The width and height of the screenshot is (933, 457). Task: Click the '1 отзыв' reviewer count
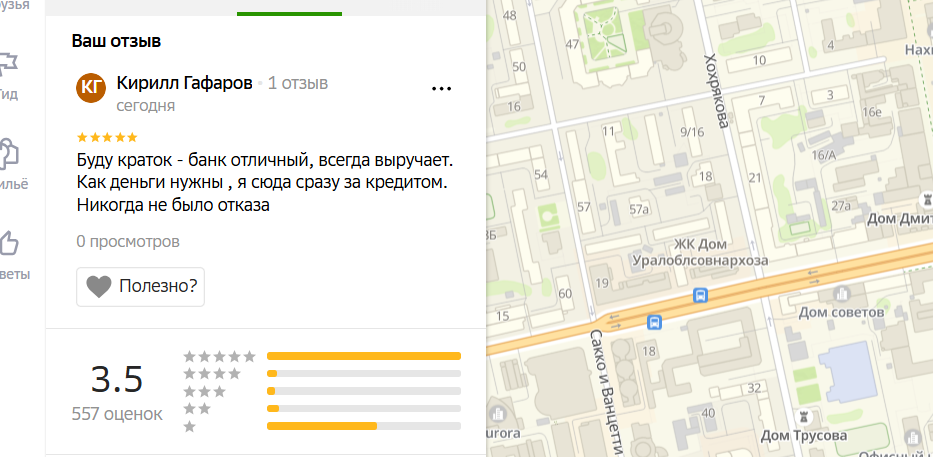tap(298, 83)
